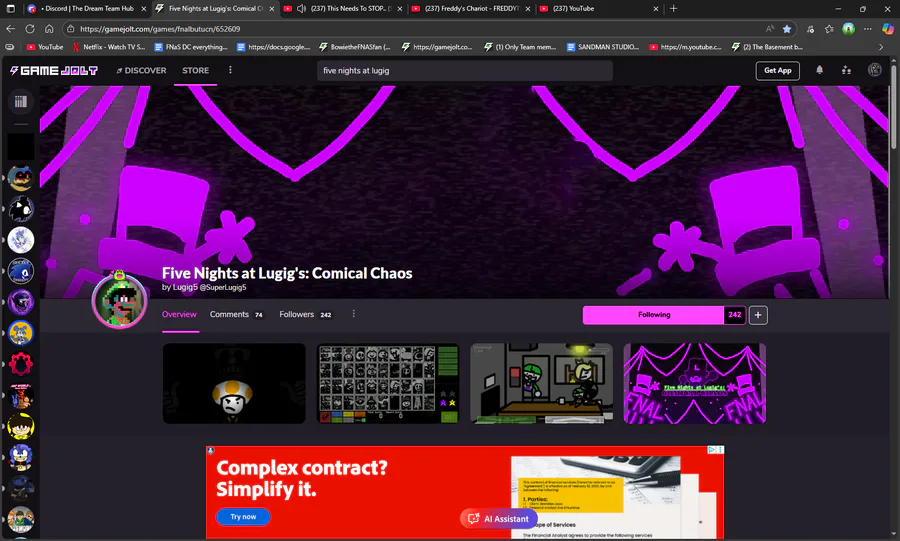
Task: Open the YouTube bookmark
Action: click(x=45, y=47)
